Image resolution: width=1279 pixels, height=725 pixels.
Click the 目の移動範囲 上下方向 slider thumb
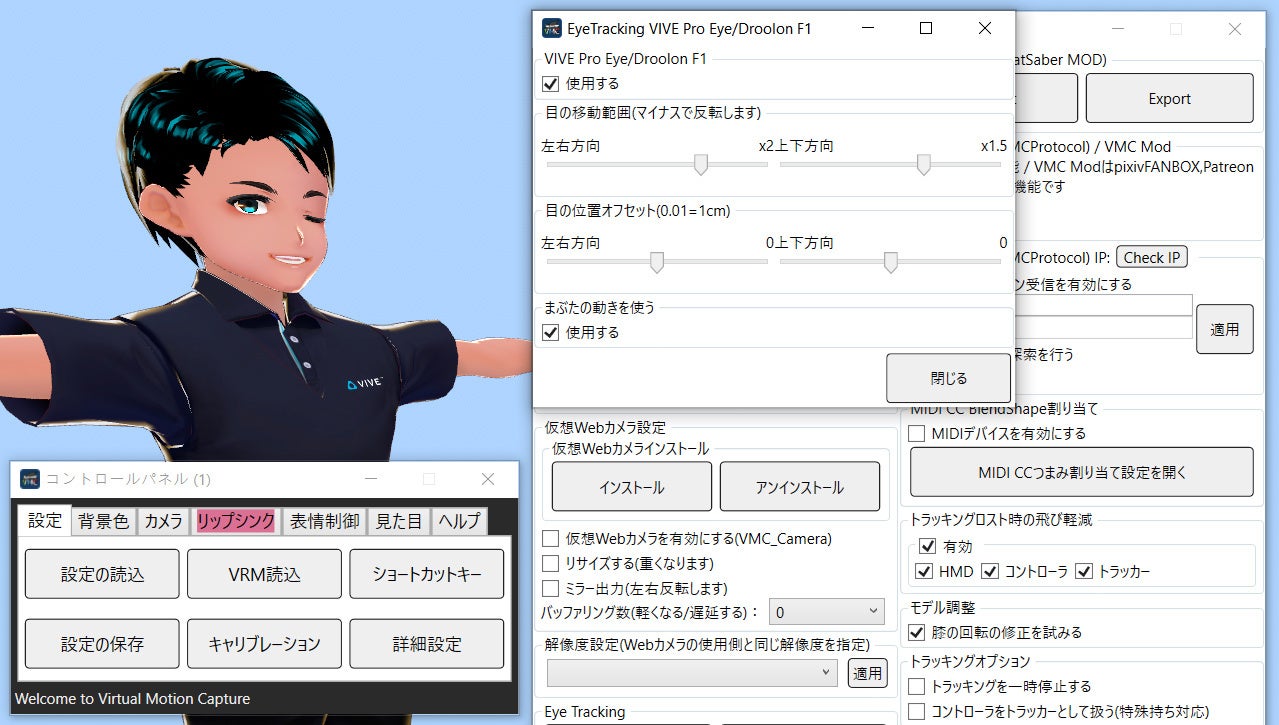click(x=924, y=164)
